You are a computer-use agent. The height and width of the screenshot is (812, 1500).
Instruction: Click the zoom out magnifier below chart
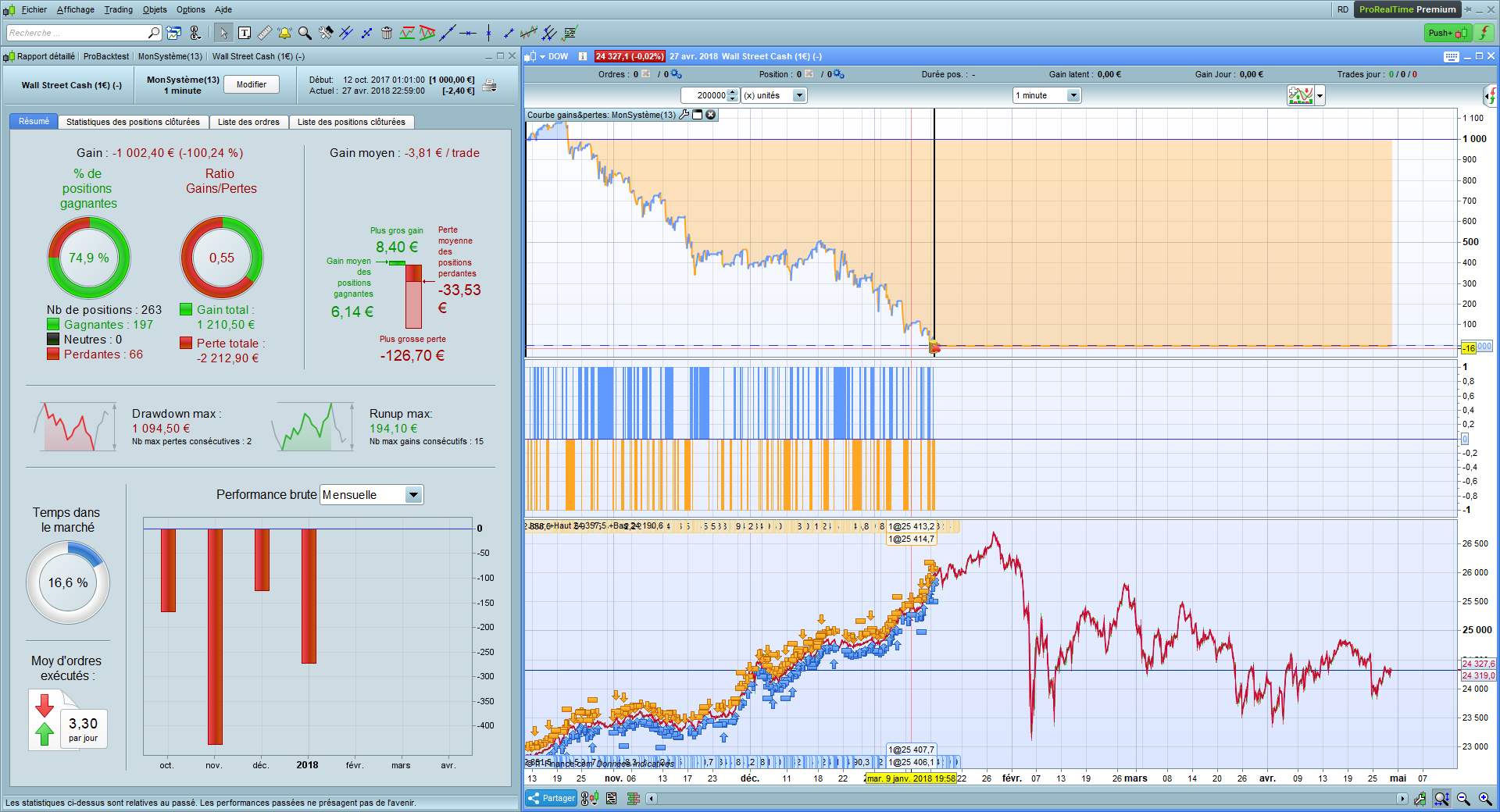coord(1463,799)
